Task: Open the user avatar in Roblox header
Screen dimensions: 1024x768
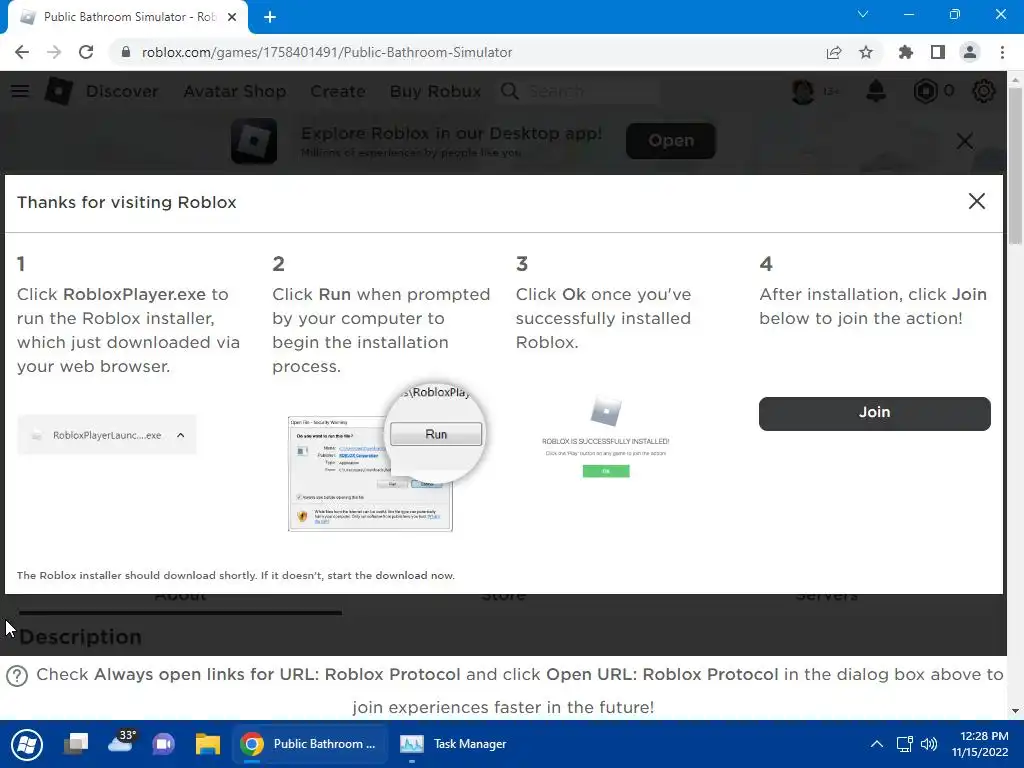Action: [803, 91]
